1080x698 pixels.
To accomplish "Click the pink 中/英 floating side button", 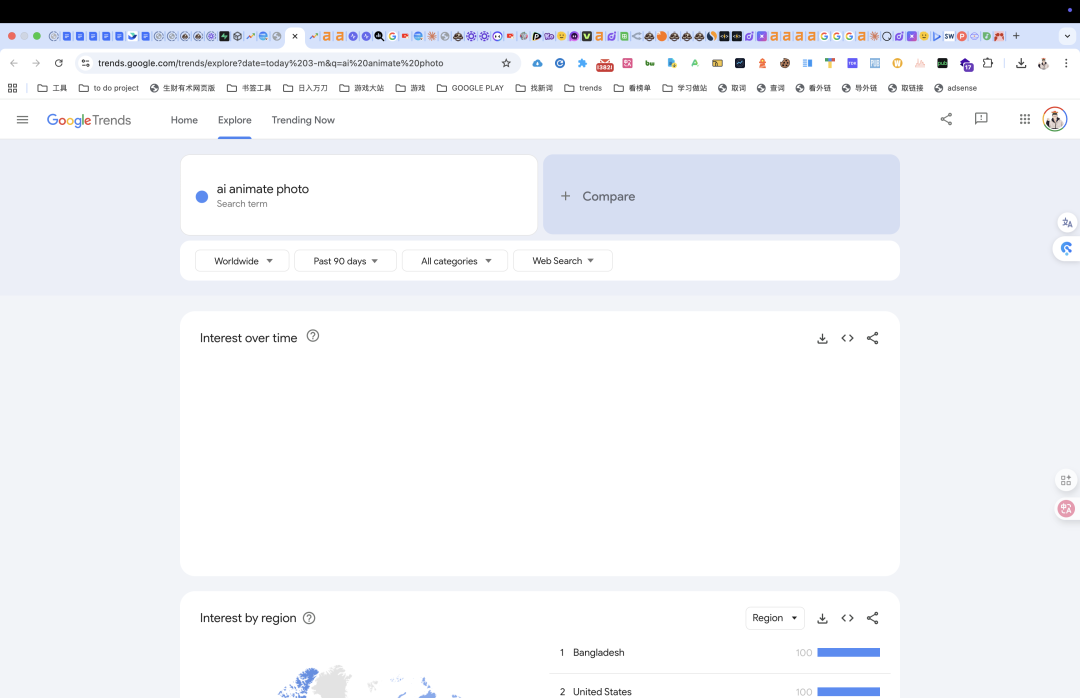I will [x=1066, y=509].
